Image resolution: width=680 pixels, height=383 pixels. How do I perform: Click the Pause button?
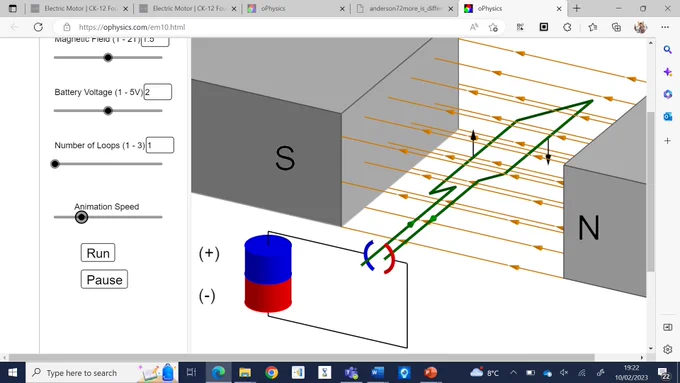(104, 280)
